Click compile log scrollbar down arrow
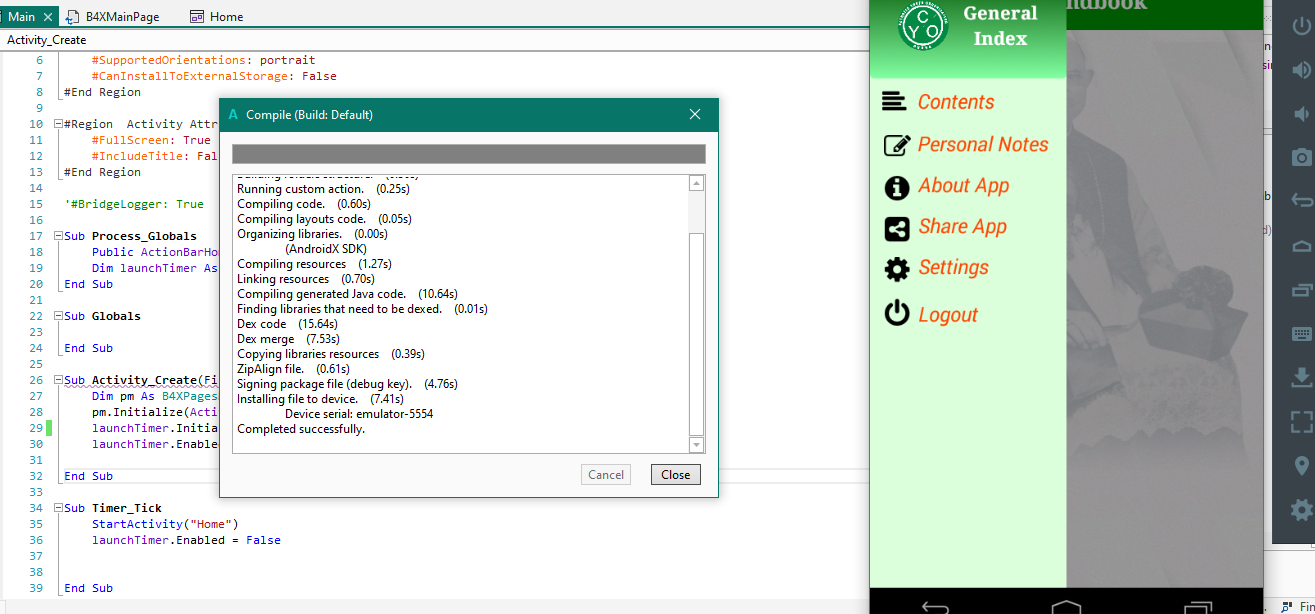 click(697, 445)
